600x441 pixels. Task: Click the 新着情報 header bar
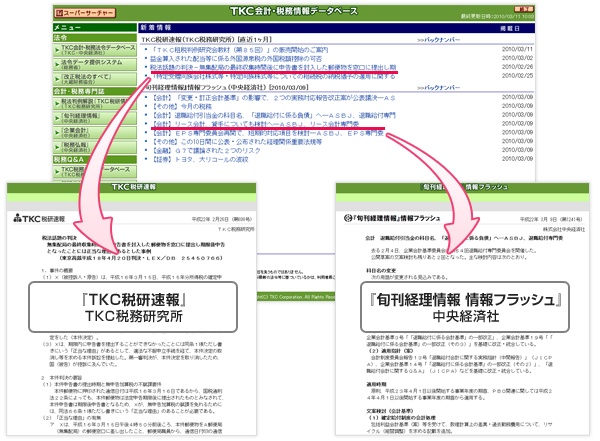coord(336,28)
